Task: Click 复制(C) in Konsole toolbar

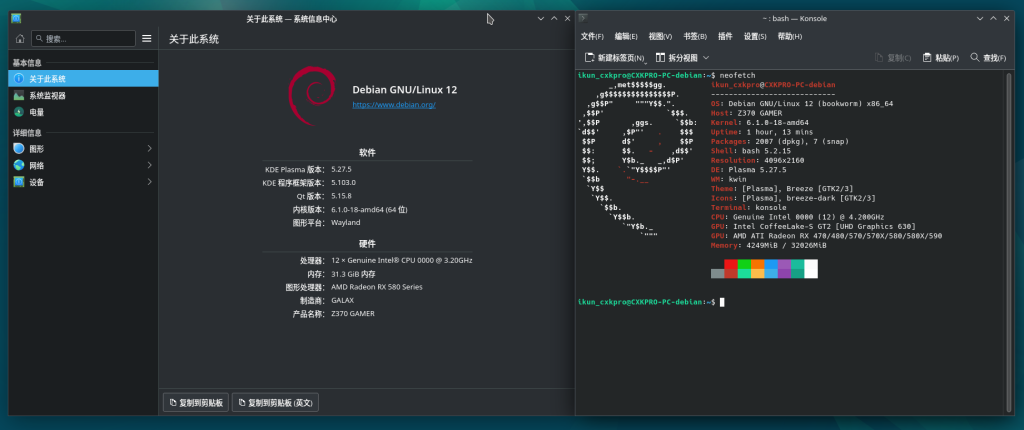Action: pos(893,58)
